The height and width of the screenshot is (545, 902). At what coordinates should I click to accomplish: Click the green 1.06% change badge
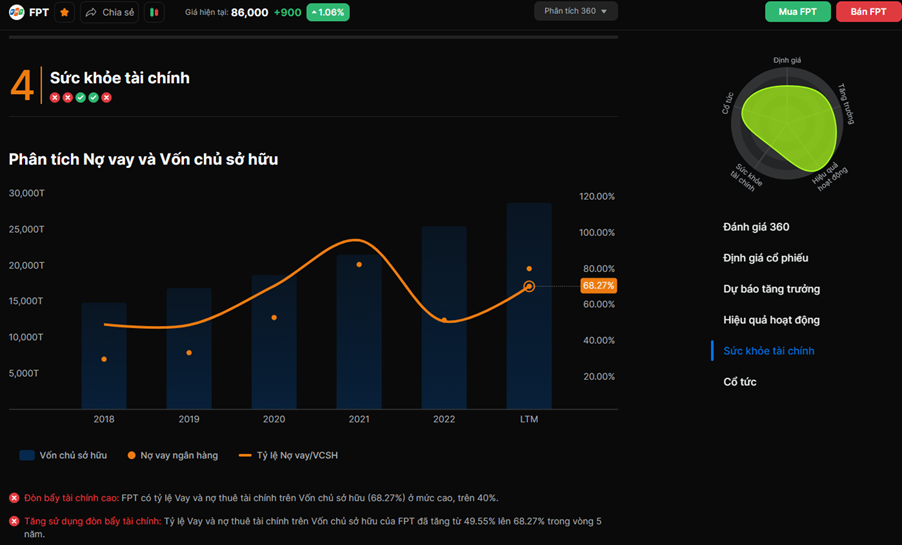pyautogui.click(x=328, y=12)
